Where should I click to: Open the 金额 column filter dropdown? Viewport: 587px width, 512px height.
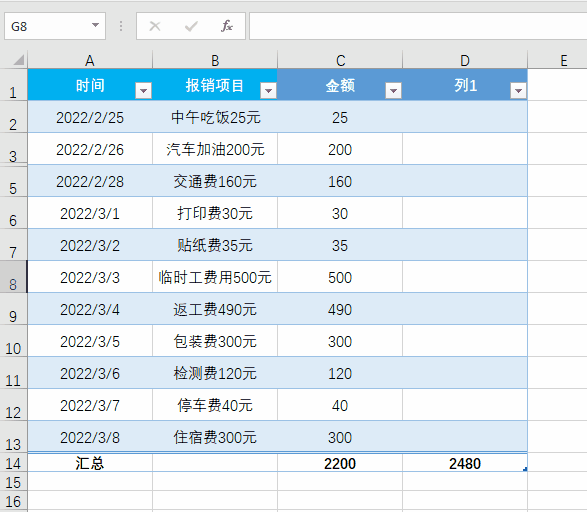click(x=393, y=91)
